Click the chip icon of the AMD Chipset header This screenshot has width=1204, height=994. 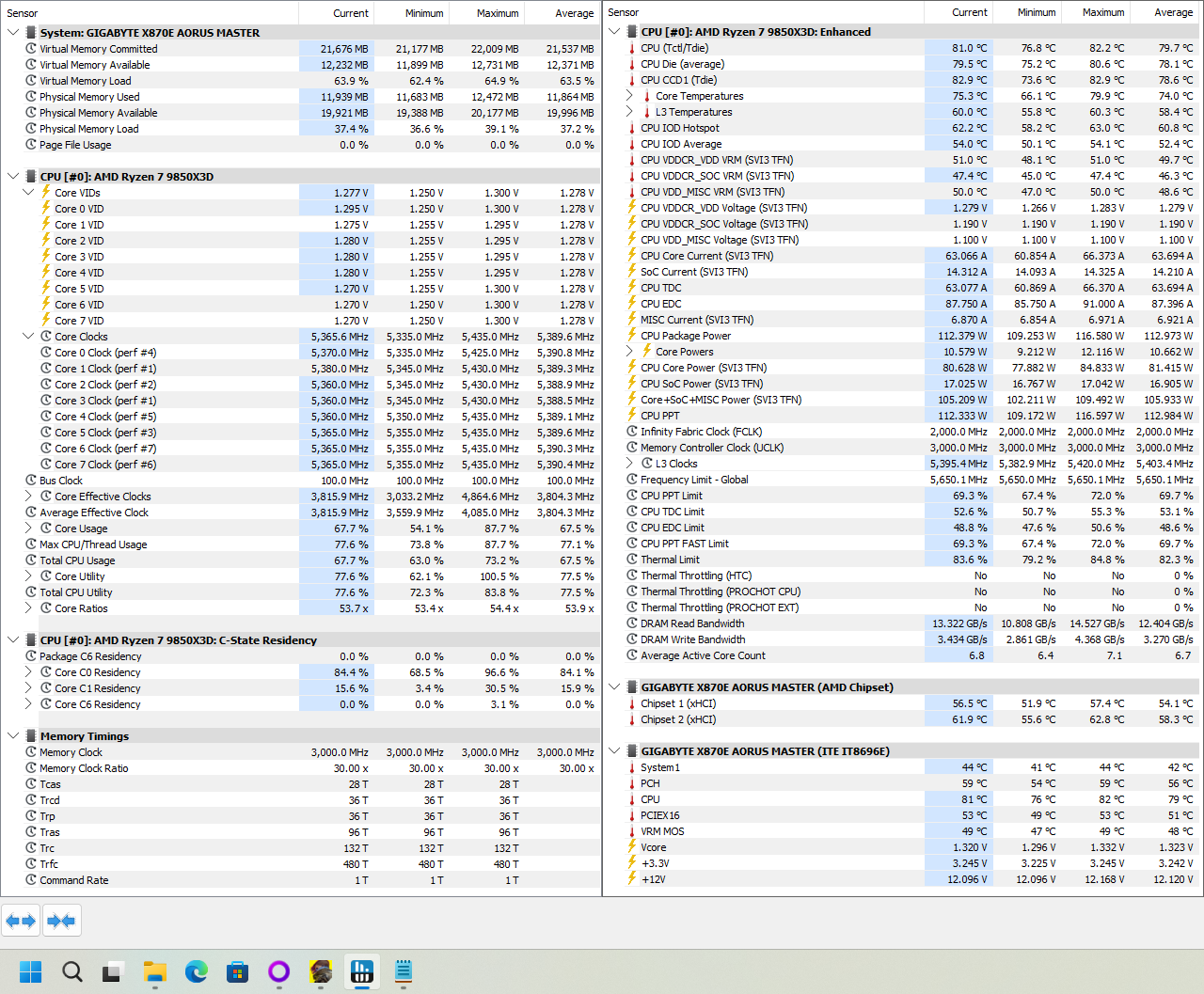point(632,687)
